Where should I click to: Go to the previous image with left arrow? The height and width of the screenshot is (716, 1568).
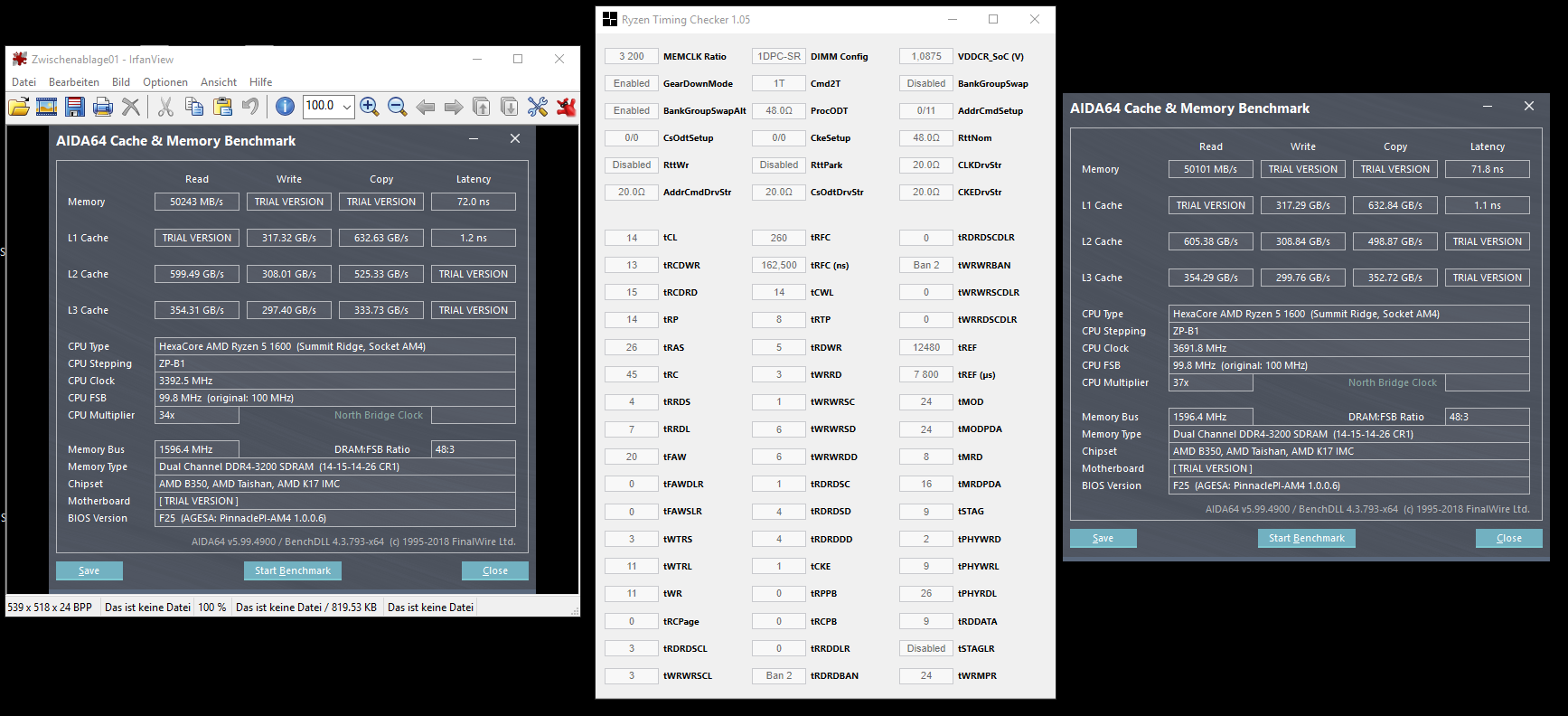(x=425, y=107)
